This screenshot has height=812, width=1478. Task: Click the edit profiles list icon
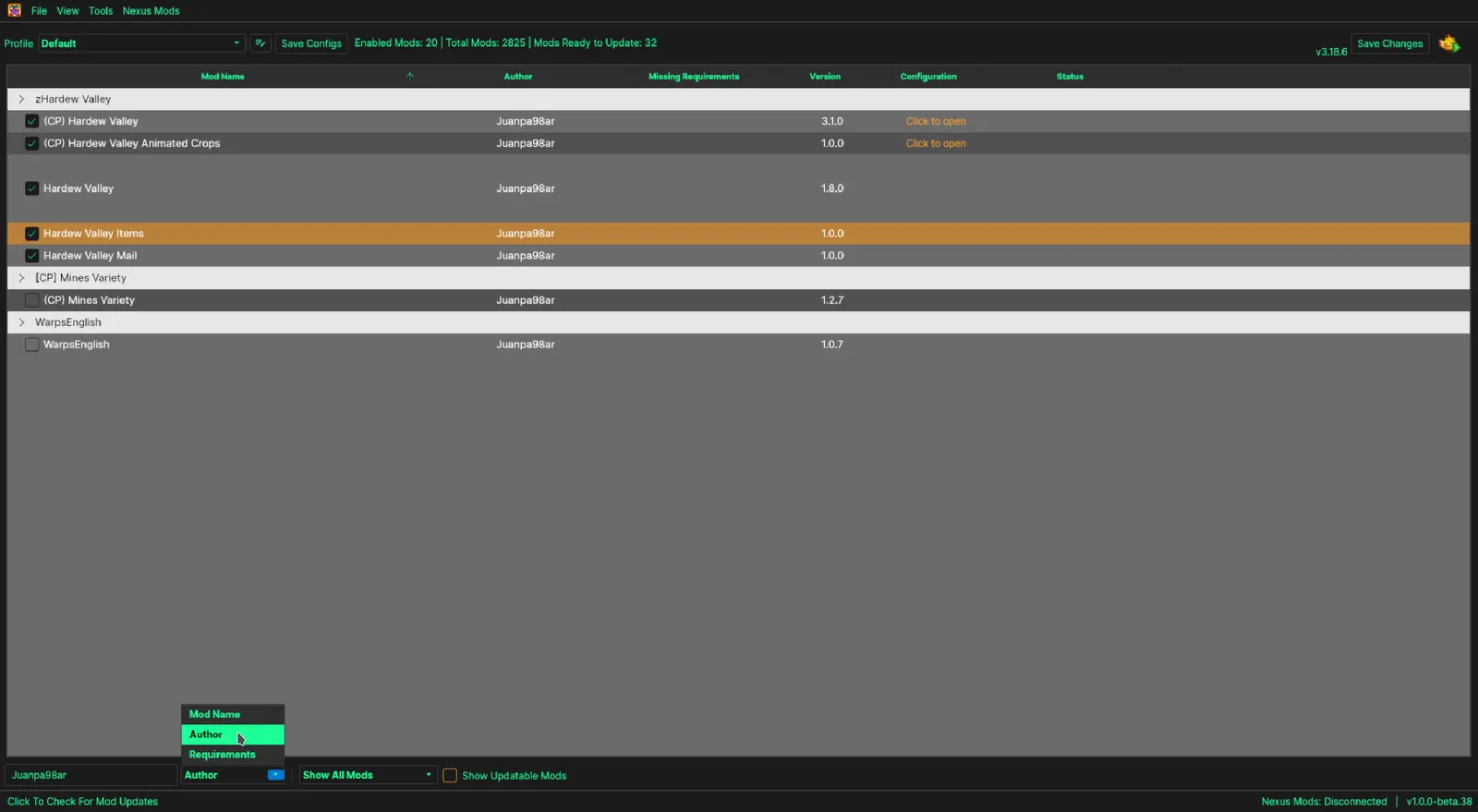point(260,43)
